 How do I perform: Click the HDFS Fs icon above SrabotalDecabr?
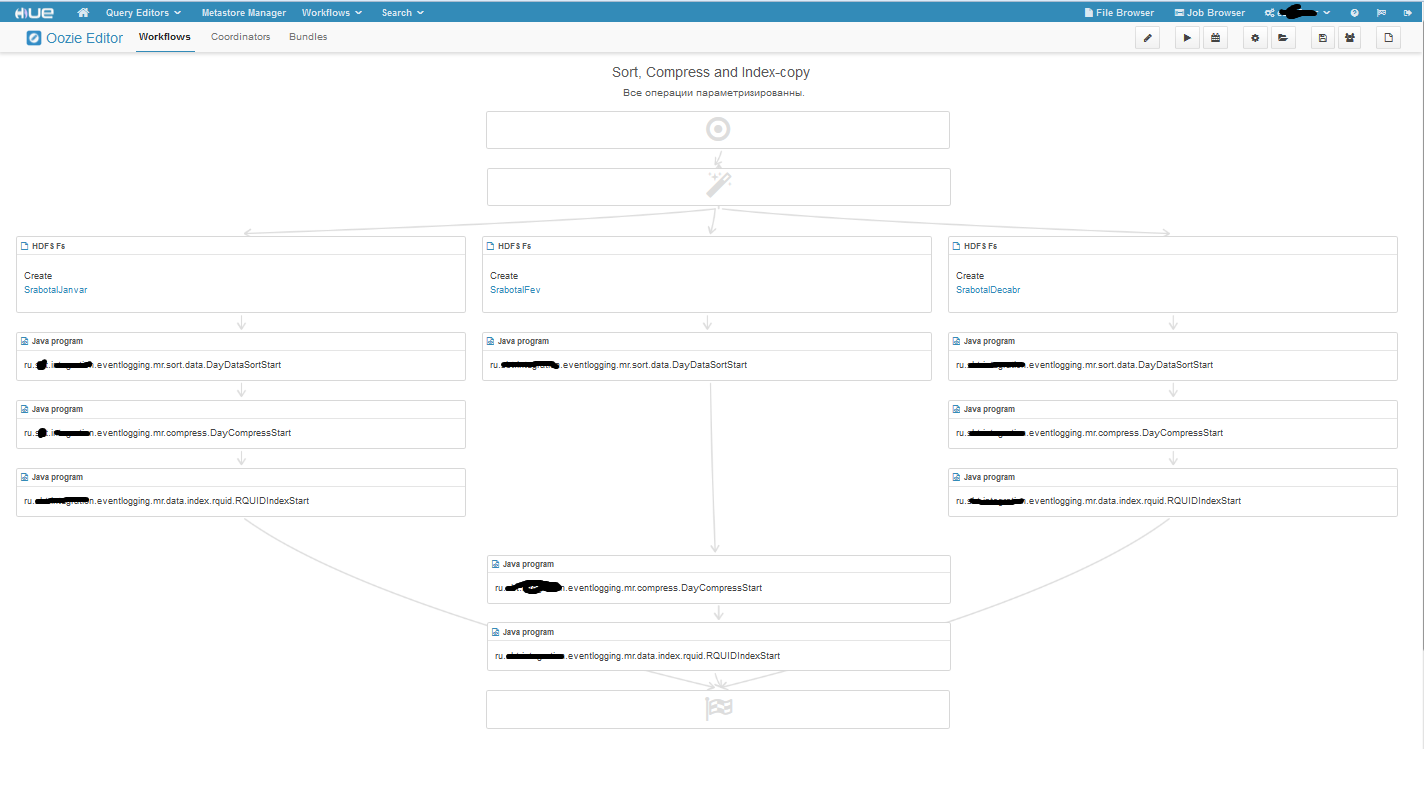point(957,246)
